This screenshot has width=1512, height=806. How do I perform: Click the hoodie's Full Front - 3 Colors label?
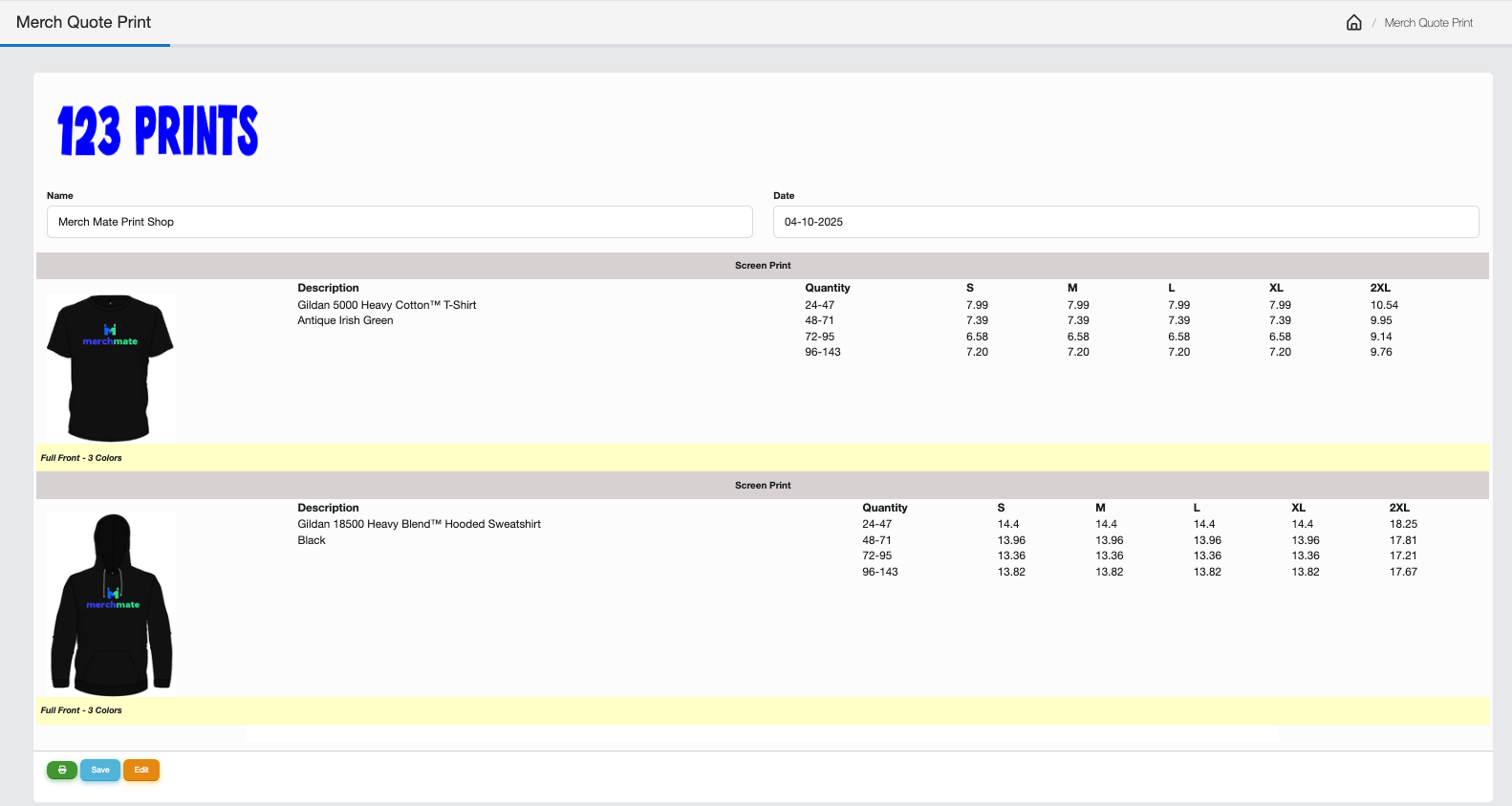81,710
